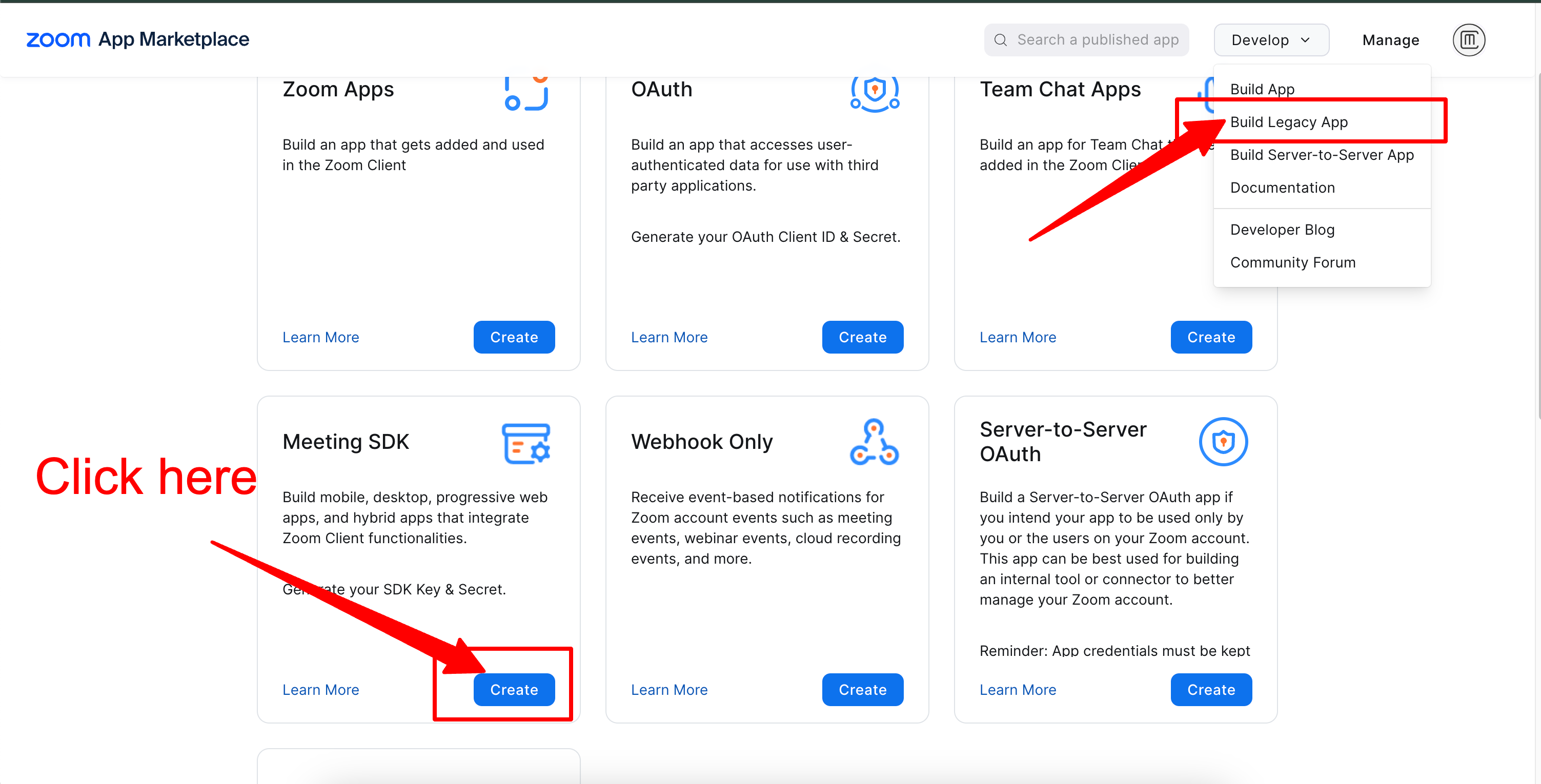The height and width of the screenshot is (784, 1541).
Task: Create a Team Chat Apps app
Action: [1211, 337]
